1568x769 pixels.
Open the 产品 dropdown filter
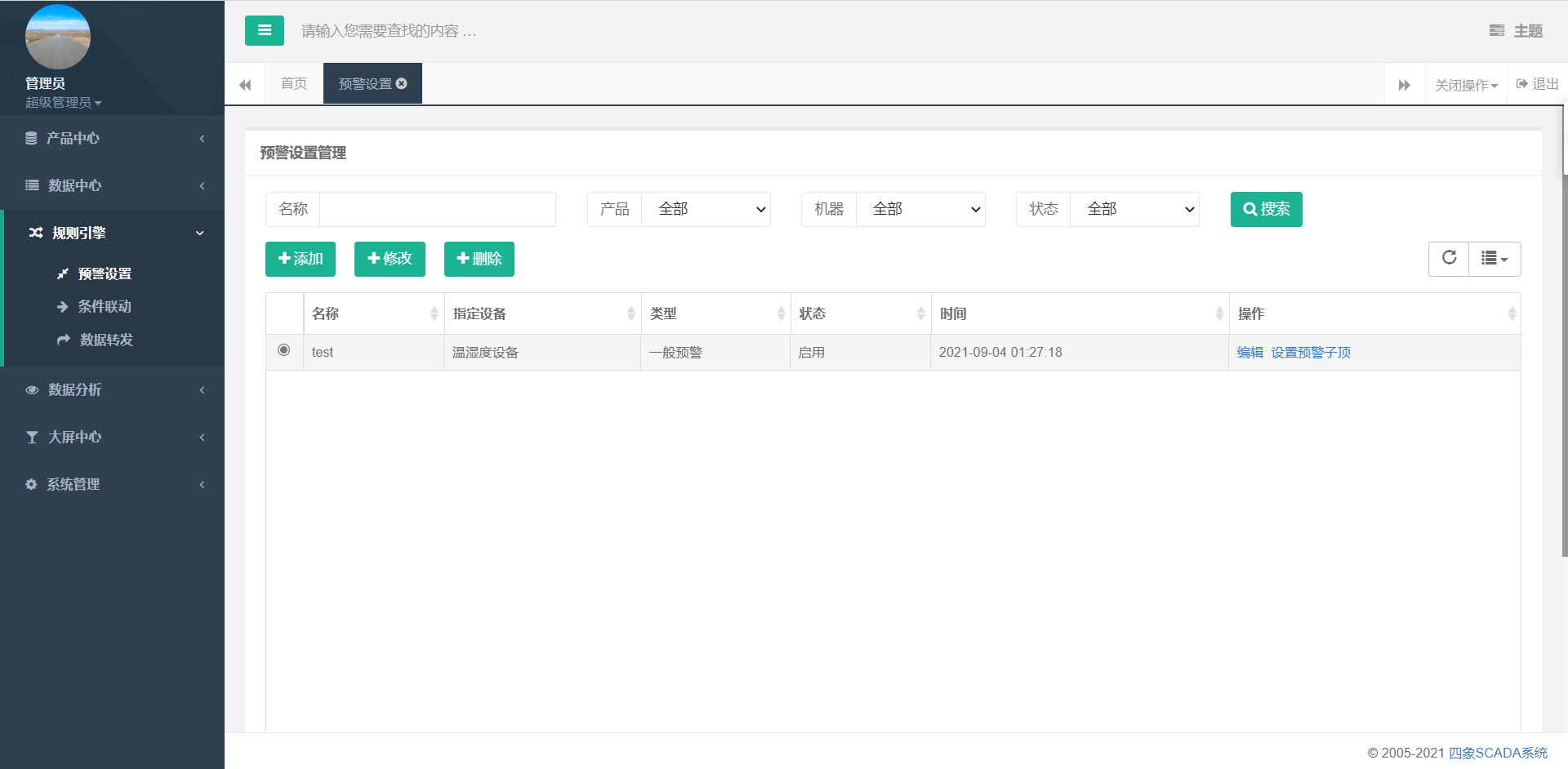tap(706, 210)
